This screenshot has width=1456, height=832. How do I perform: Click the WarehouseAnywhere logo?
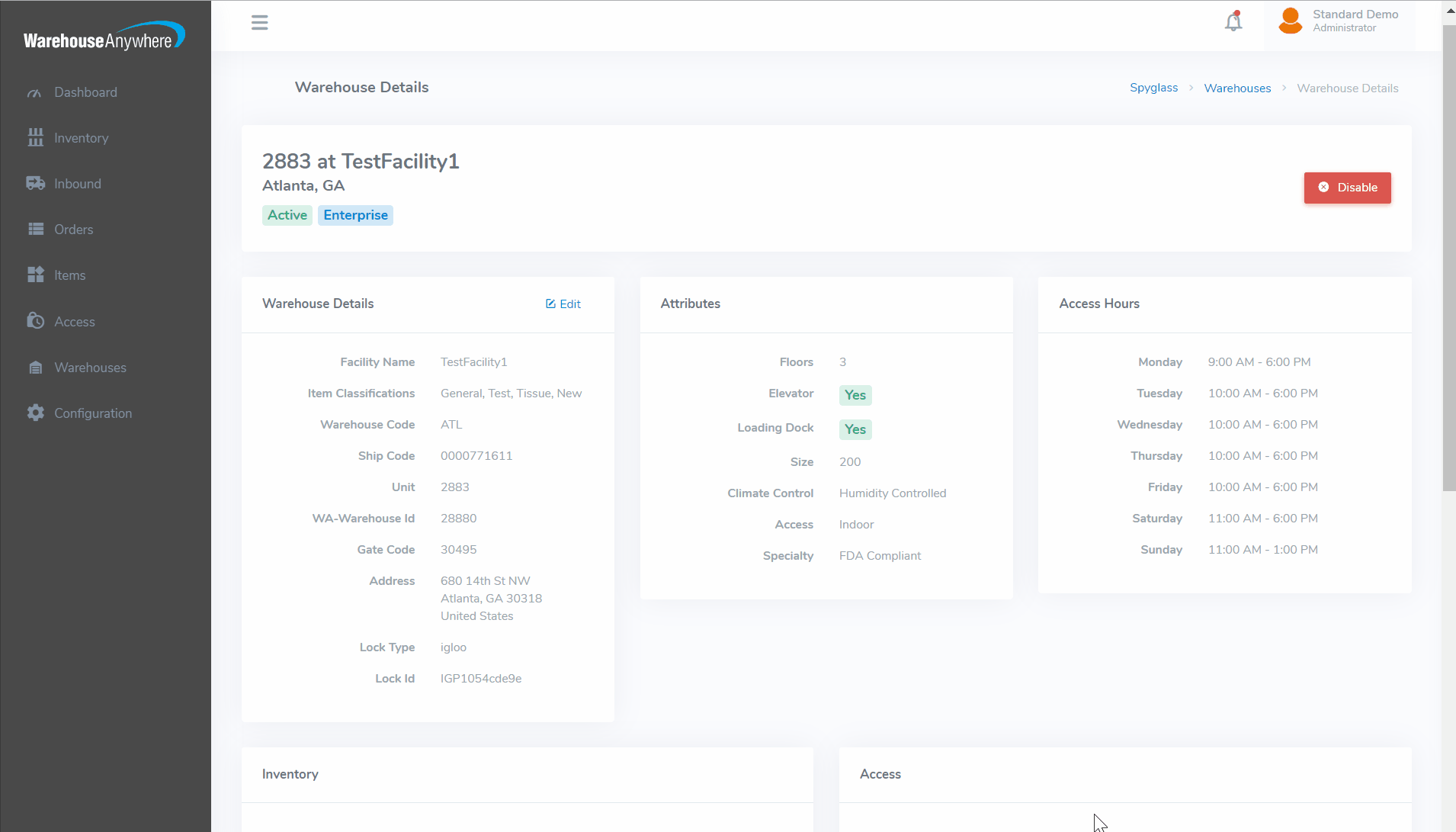(x=104, y=37)
